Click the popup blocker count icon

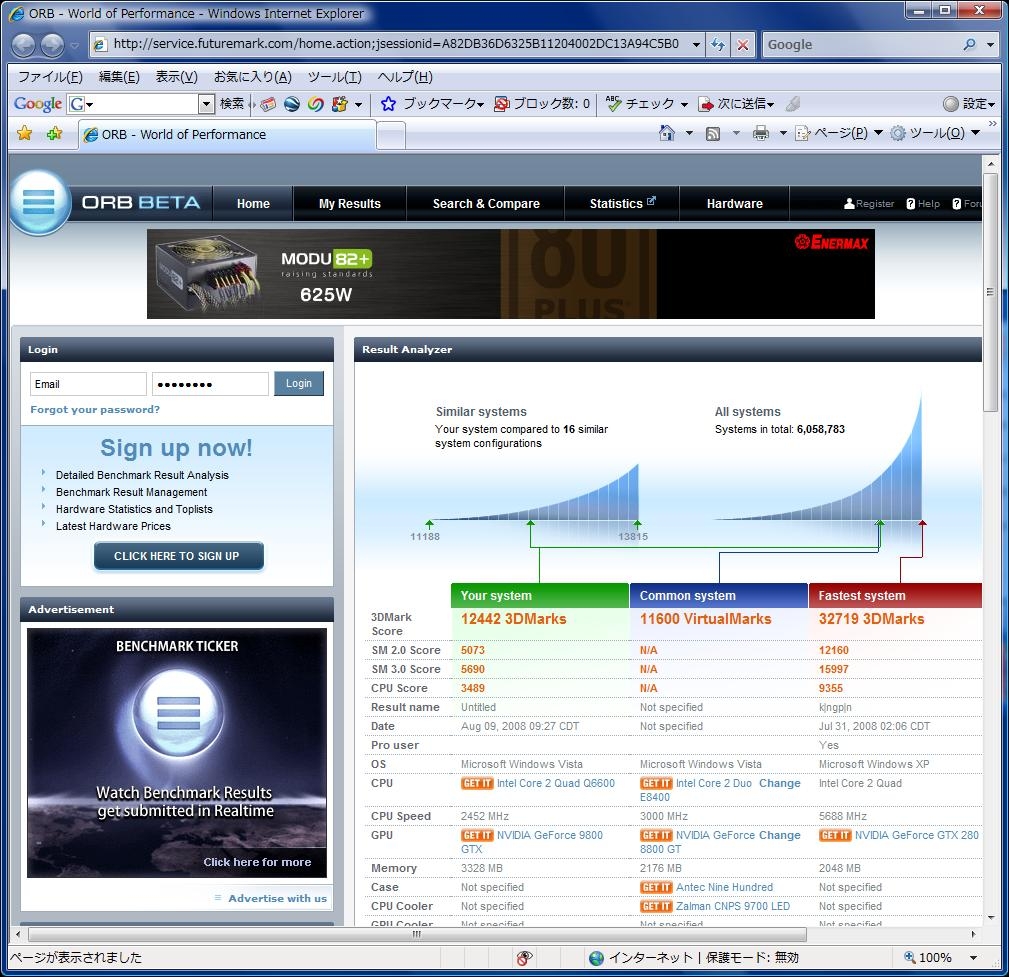501,104
